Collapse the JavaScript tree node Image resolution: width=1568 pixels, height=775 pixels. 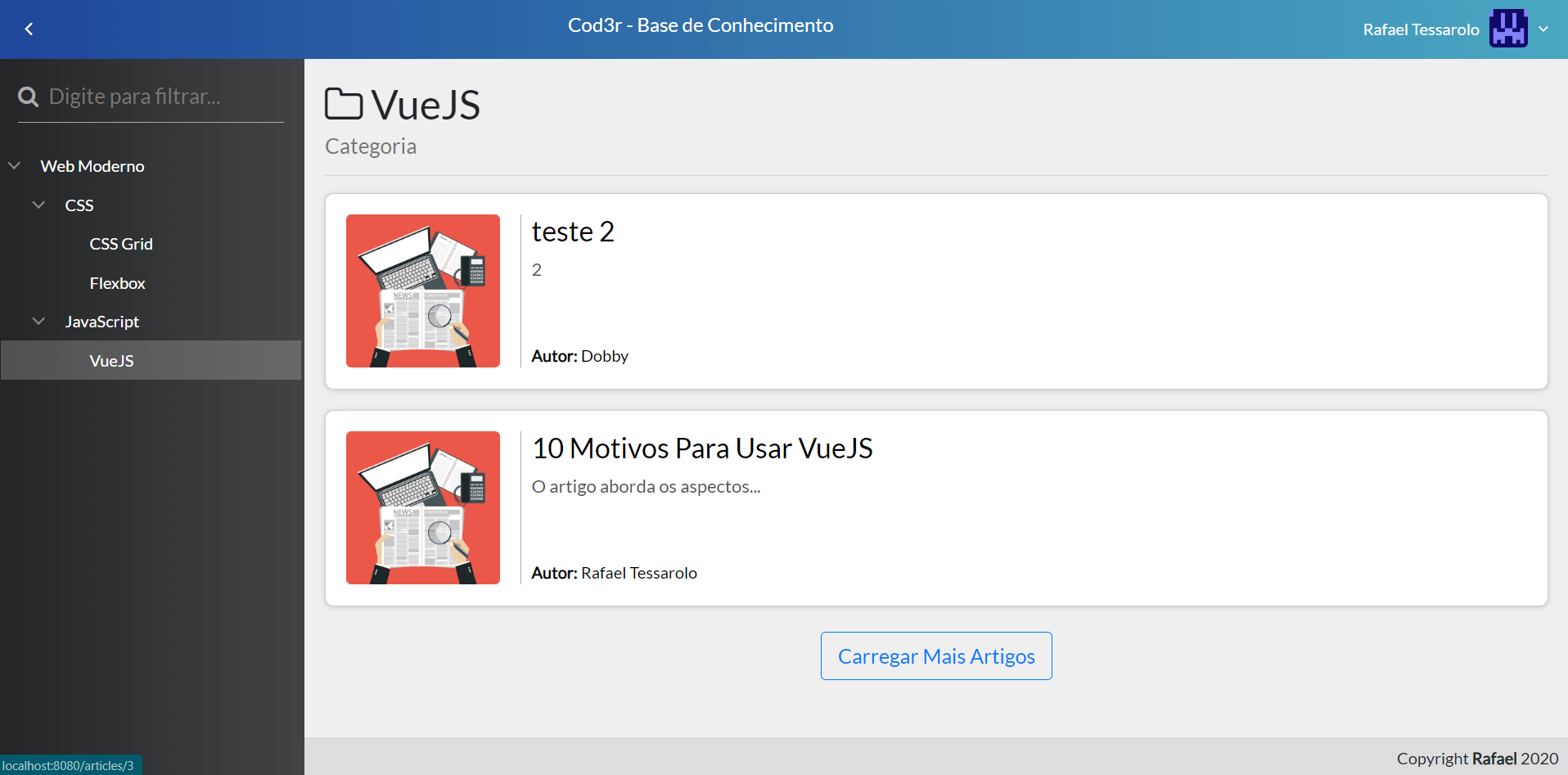tap(38, 321)
